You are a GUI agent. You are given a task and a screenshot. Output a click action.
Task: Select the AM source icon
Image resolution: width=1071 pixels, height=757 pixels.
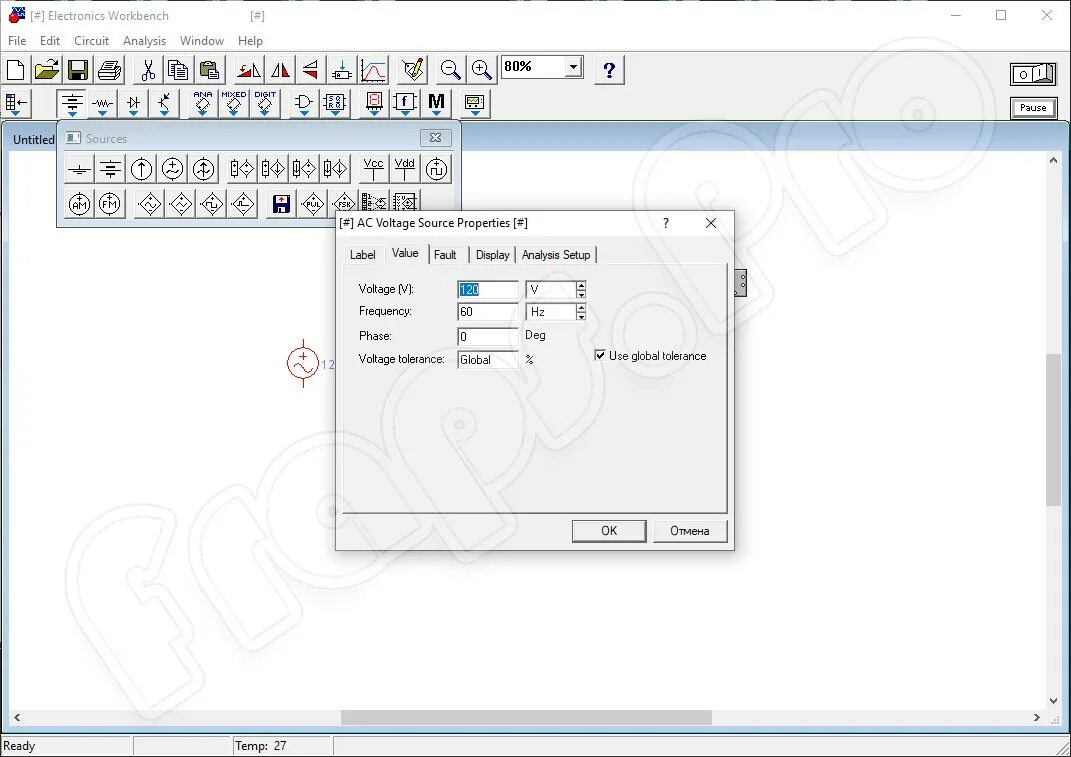click(79, 204)
